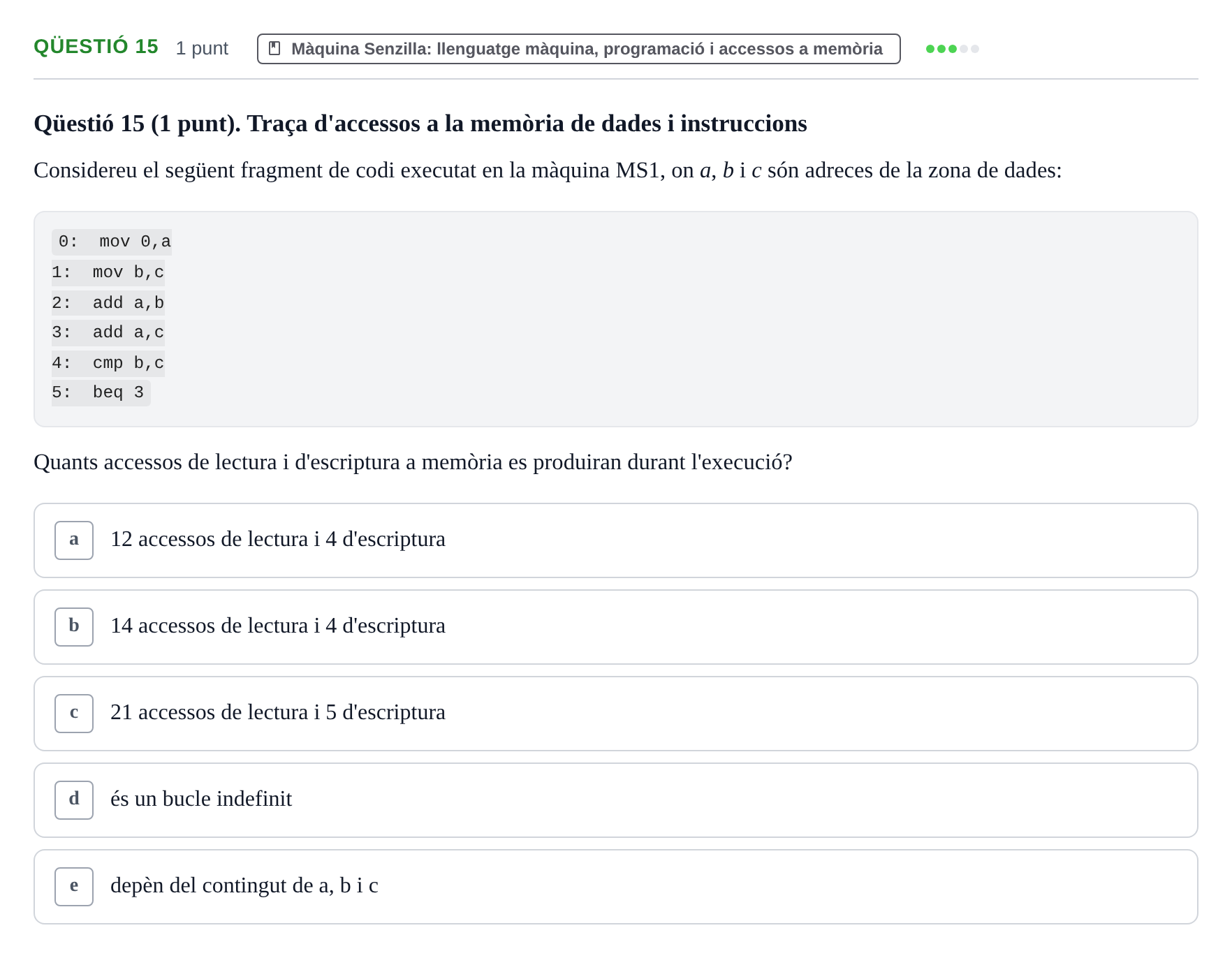Click the question title heading 'Traça d'accessos'
The width and height of the screenshot is (1232, 958).
(x=420, y=124)
